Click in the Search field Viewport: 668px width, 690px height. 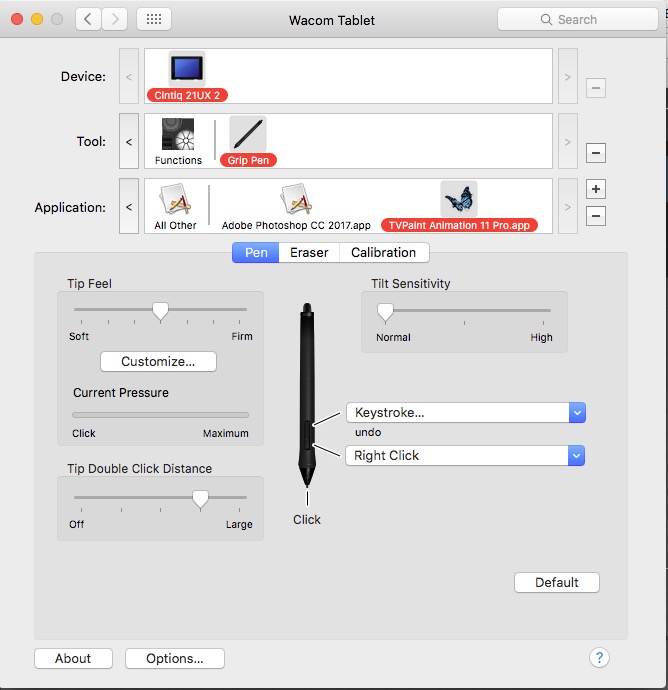tap(578, 19)
